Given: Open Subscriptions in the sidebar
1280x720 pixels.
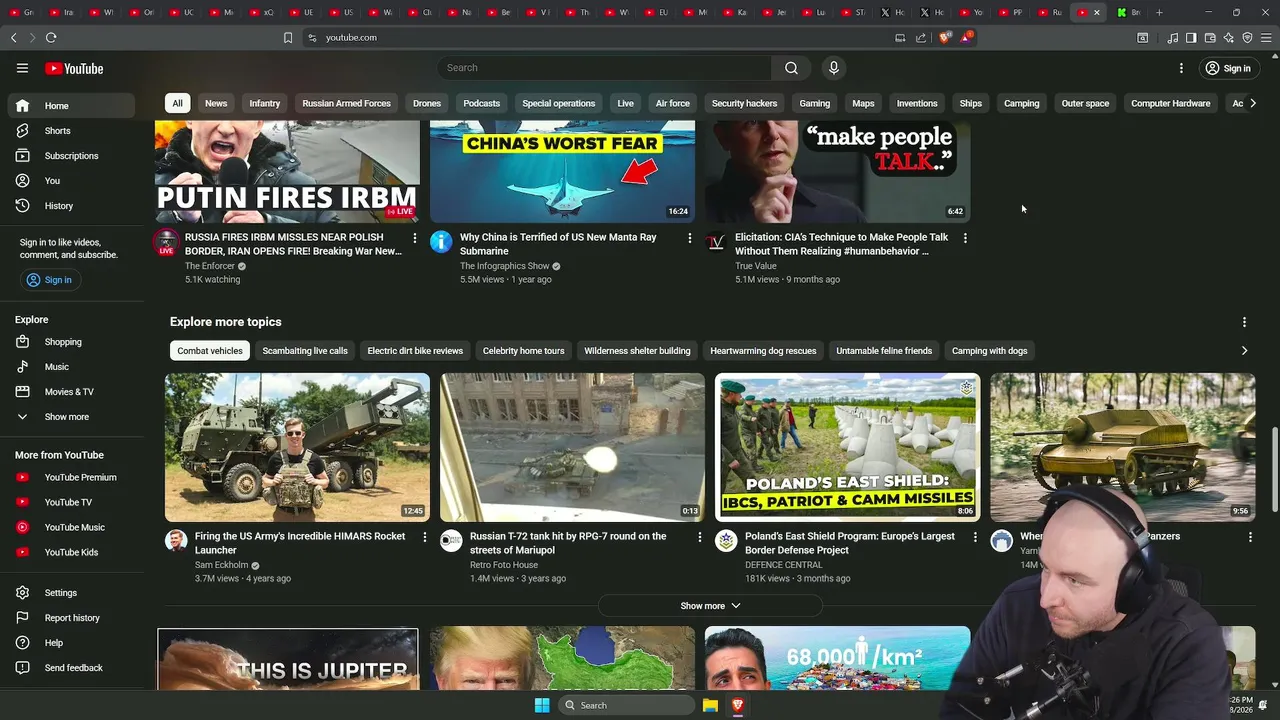Looking at the screenshot, I should point(71,156).
